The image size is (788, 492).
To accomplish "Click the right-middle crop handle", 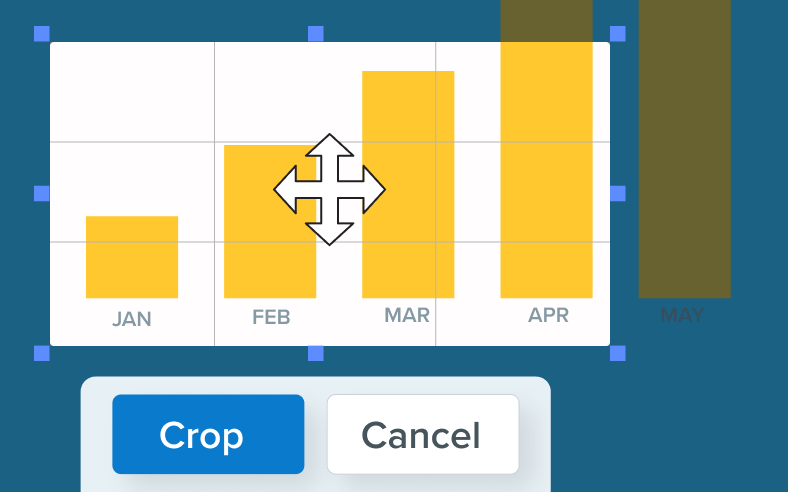I will click(x=617, y=193).
